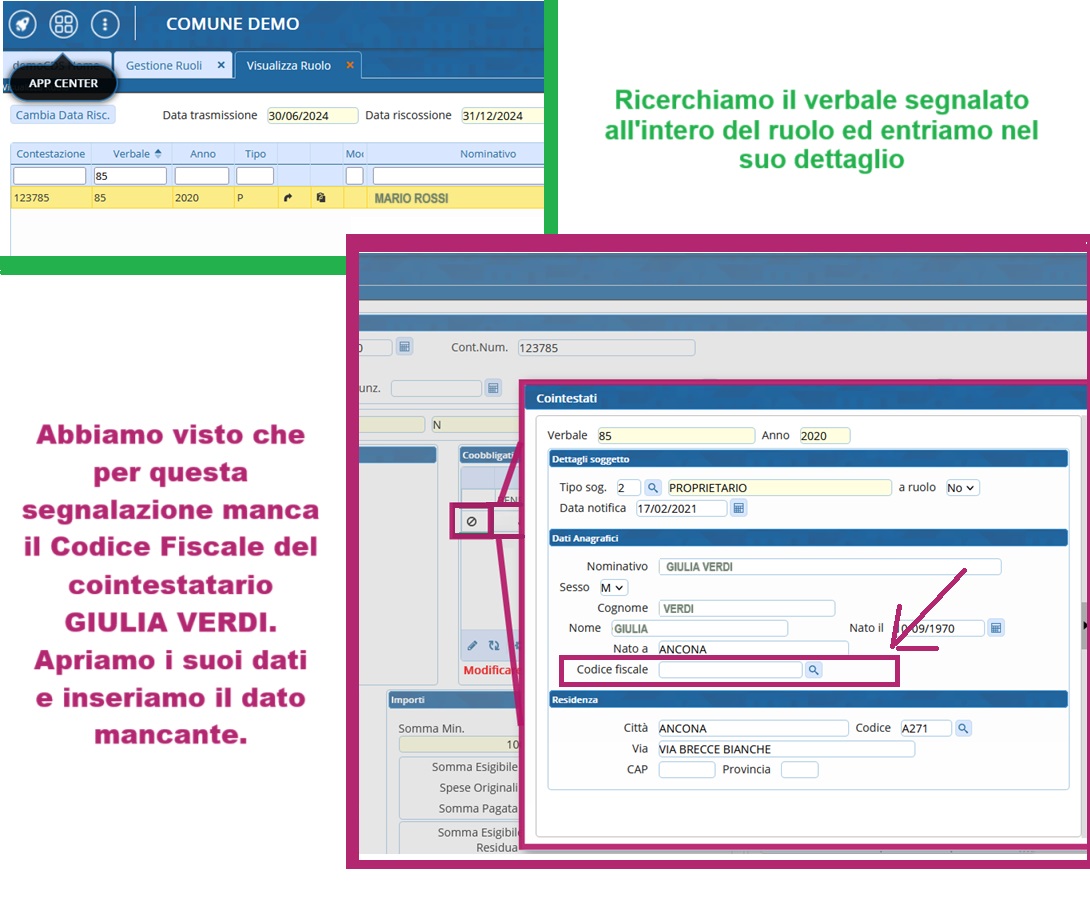Image resolution: width=1090 pixels, height=910 pixels.
Task: Switch to the Gestione Ruoli tab
Action: point(163,65)
